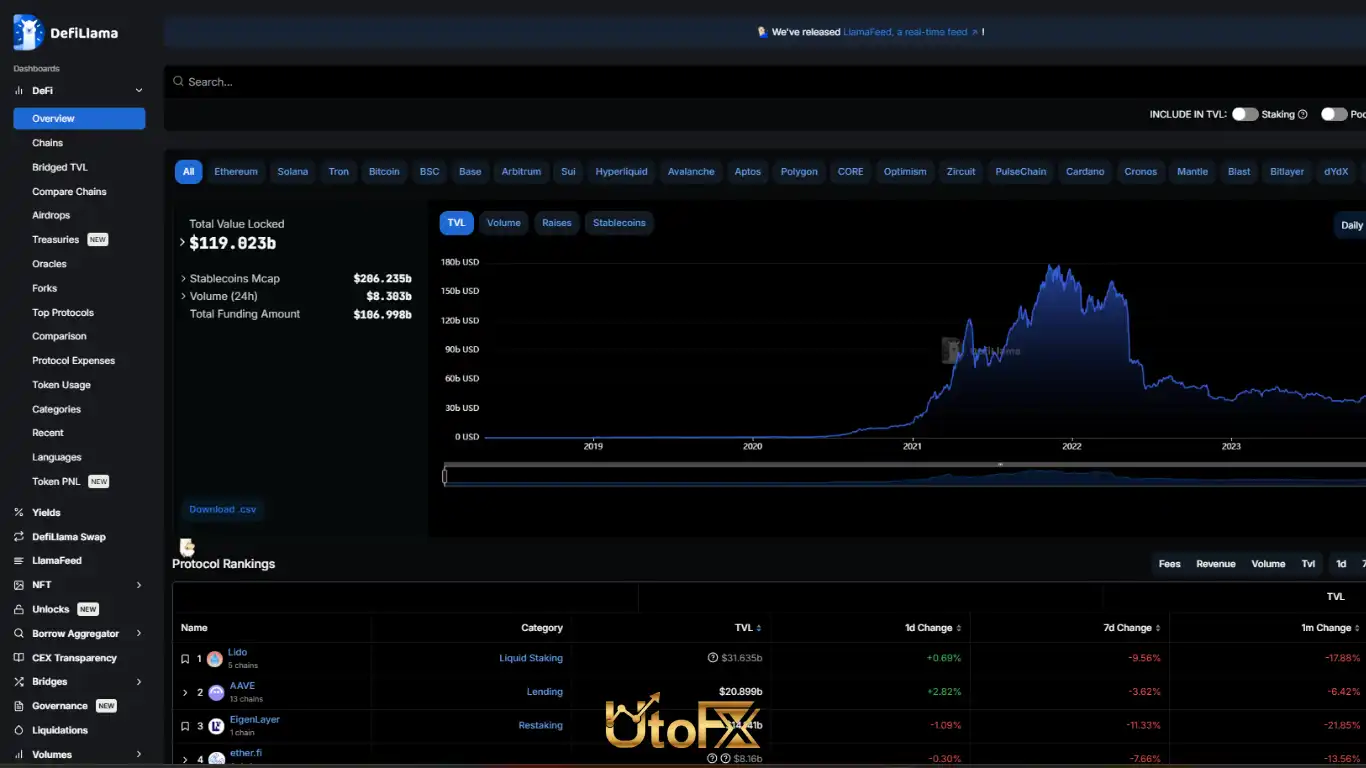
Task: Sort by 1d Change using its sort arrows
Action: 959,628
